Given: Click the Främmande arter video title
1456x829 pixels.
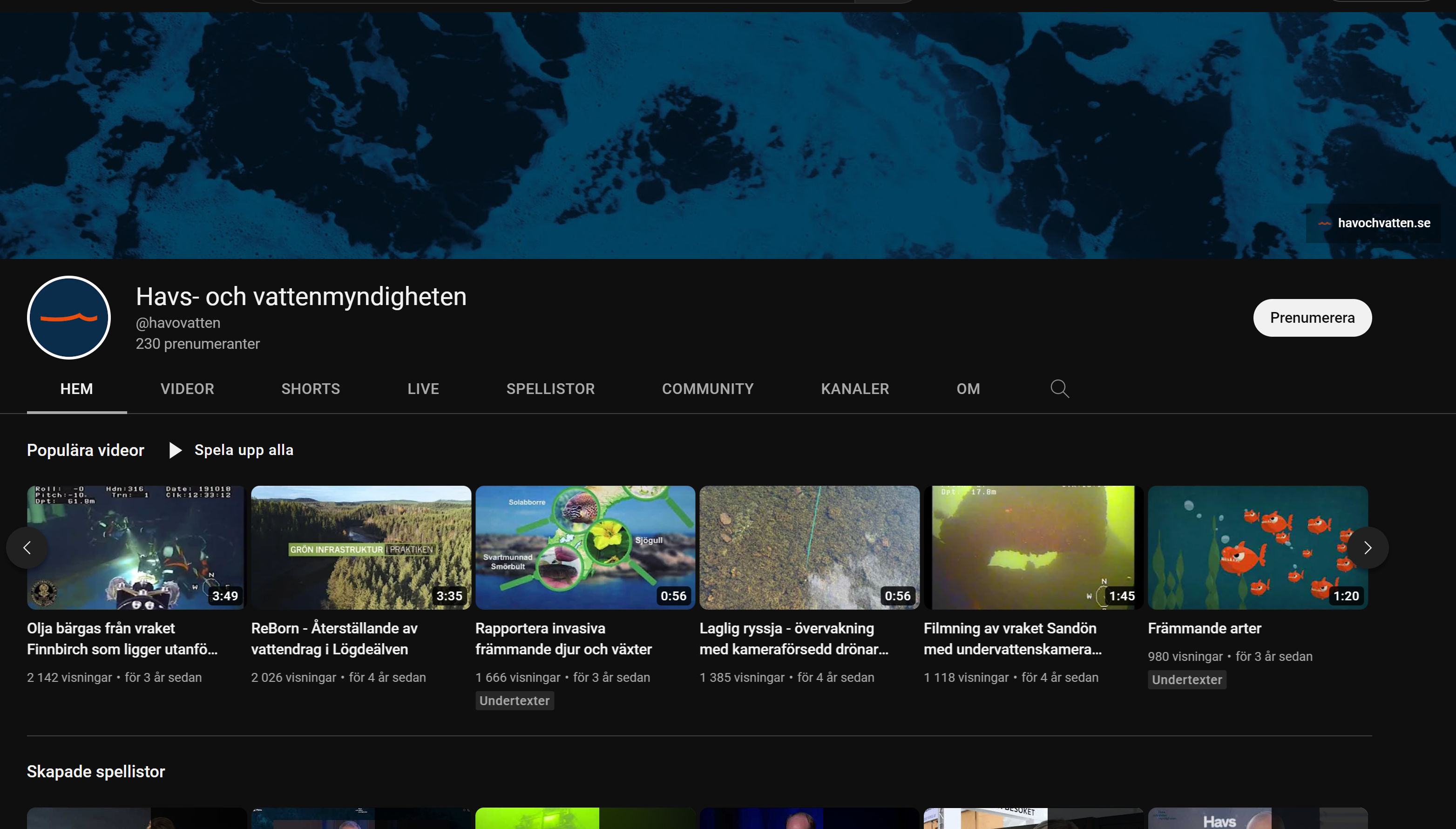Looking at the screenshot, I should click(x=1205, y=629).
